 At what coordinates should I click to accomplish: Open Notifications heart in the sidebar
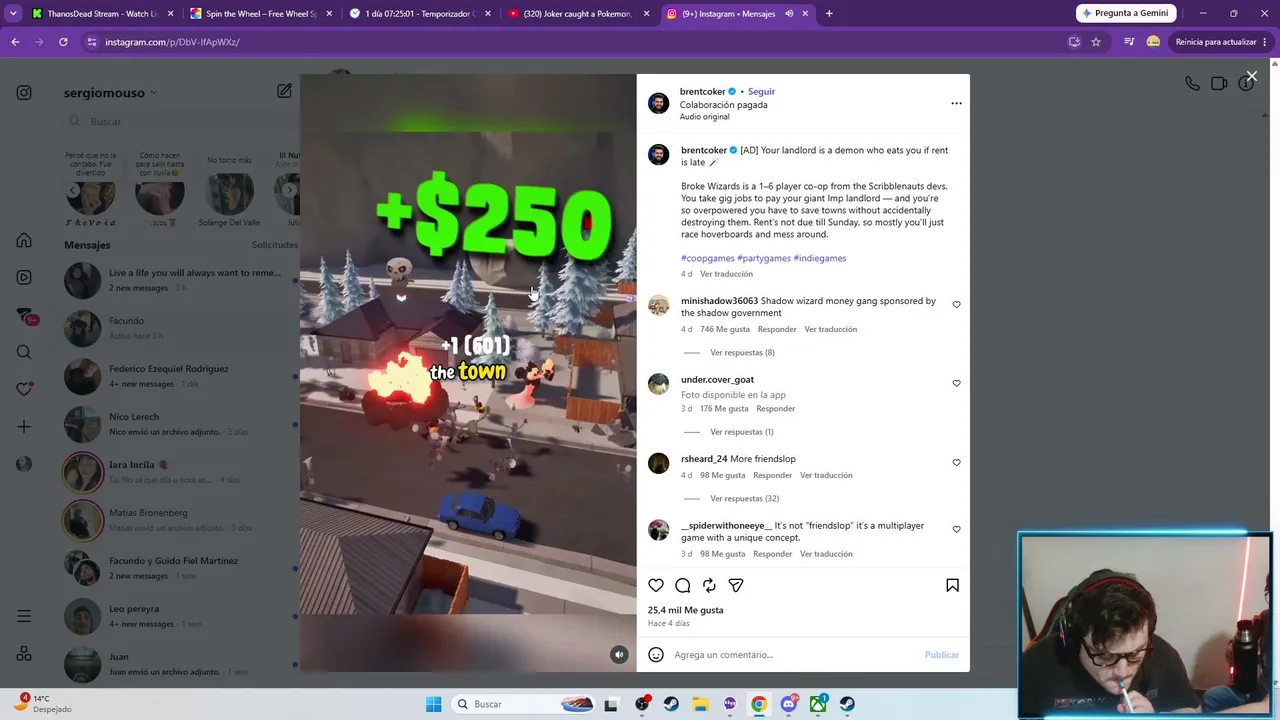click(x=24, y=389)
